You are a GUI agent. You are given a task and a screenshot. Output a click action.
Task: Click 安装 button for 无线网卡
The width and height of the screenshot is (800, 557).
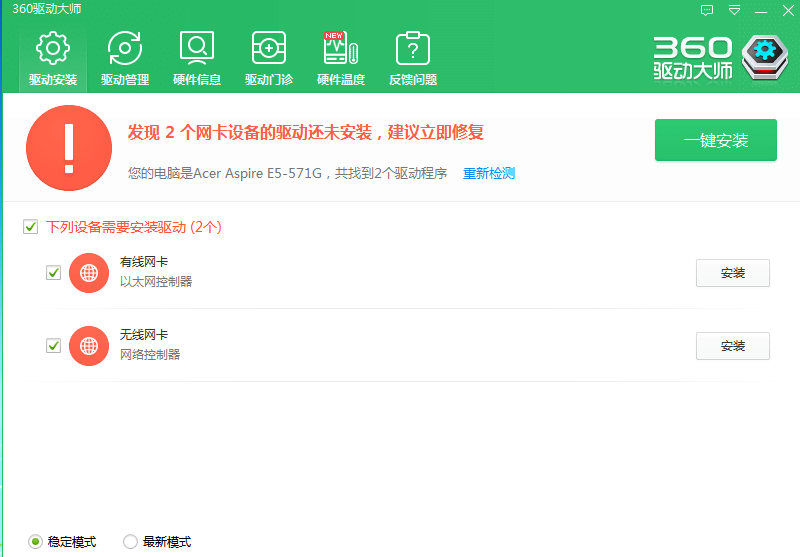[732, 346]
